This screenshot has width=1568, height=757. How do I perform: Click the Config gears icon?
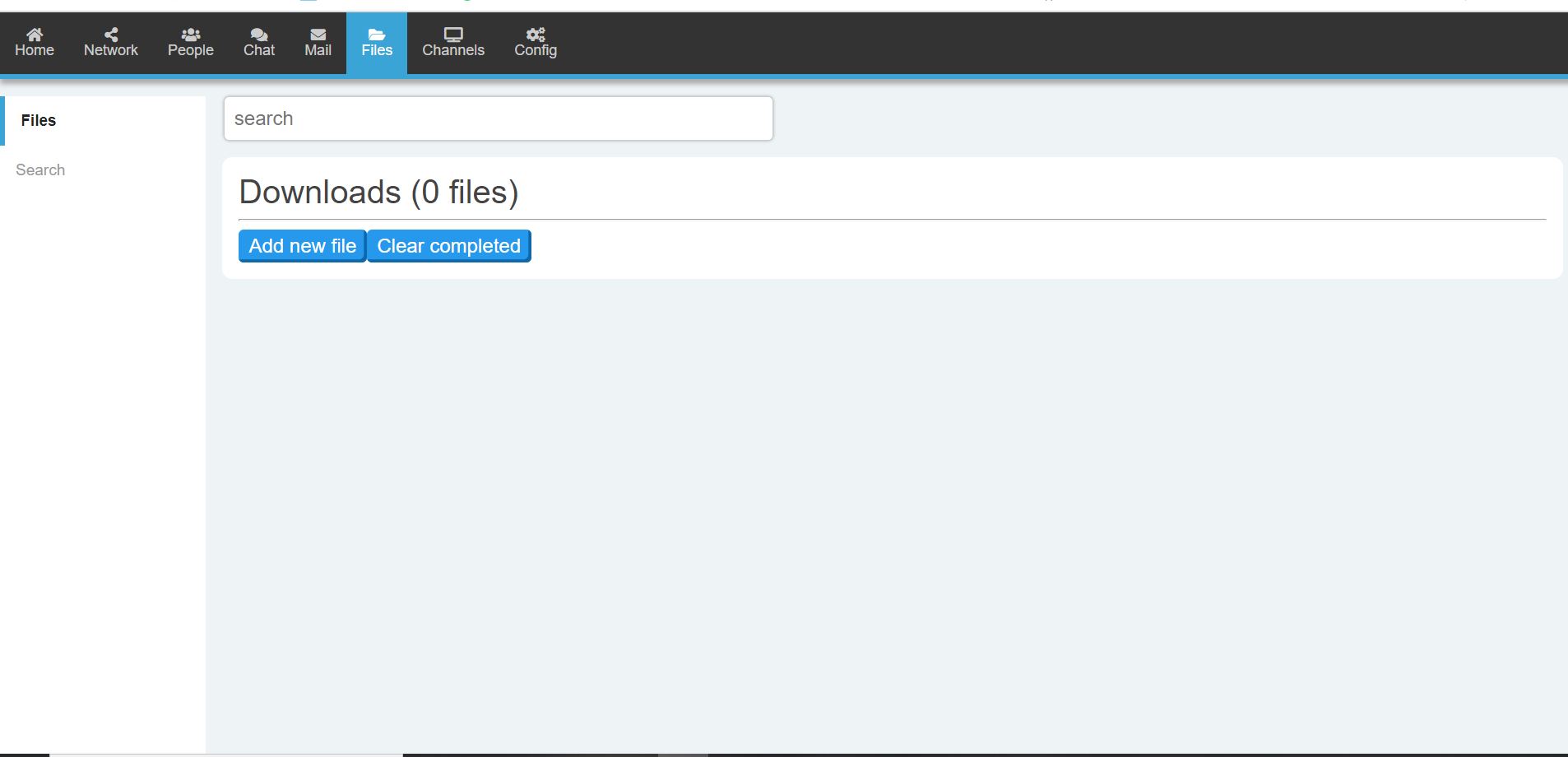(x=535, y=34)
